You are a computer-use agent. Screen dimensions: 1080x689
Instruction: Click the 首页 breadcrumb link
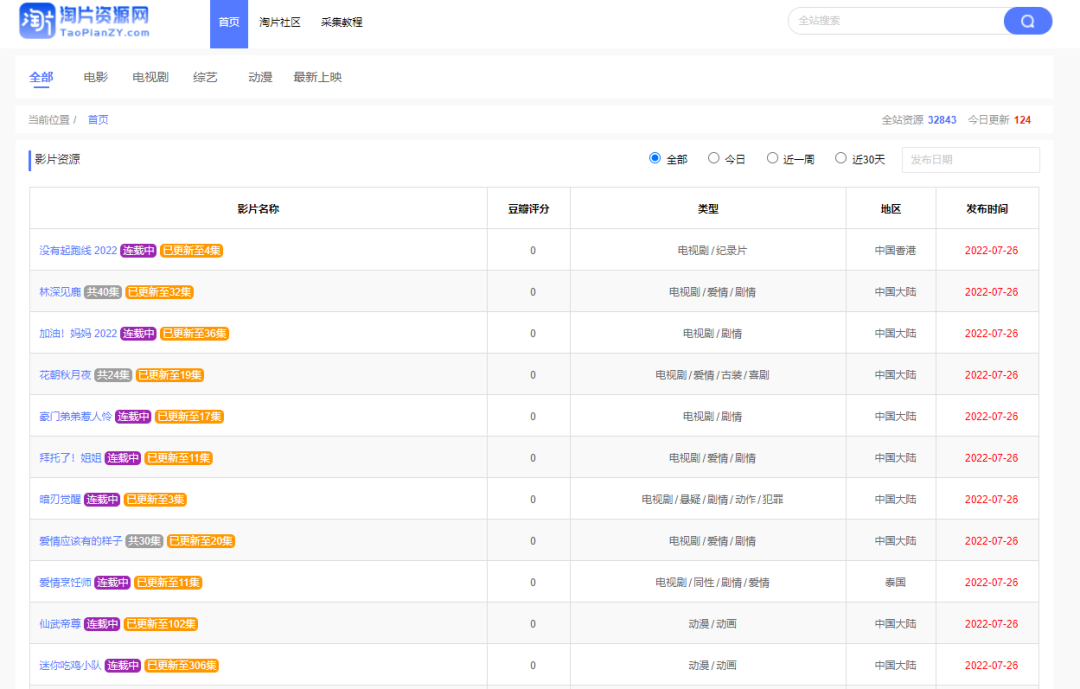point(98,120)
